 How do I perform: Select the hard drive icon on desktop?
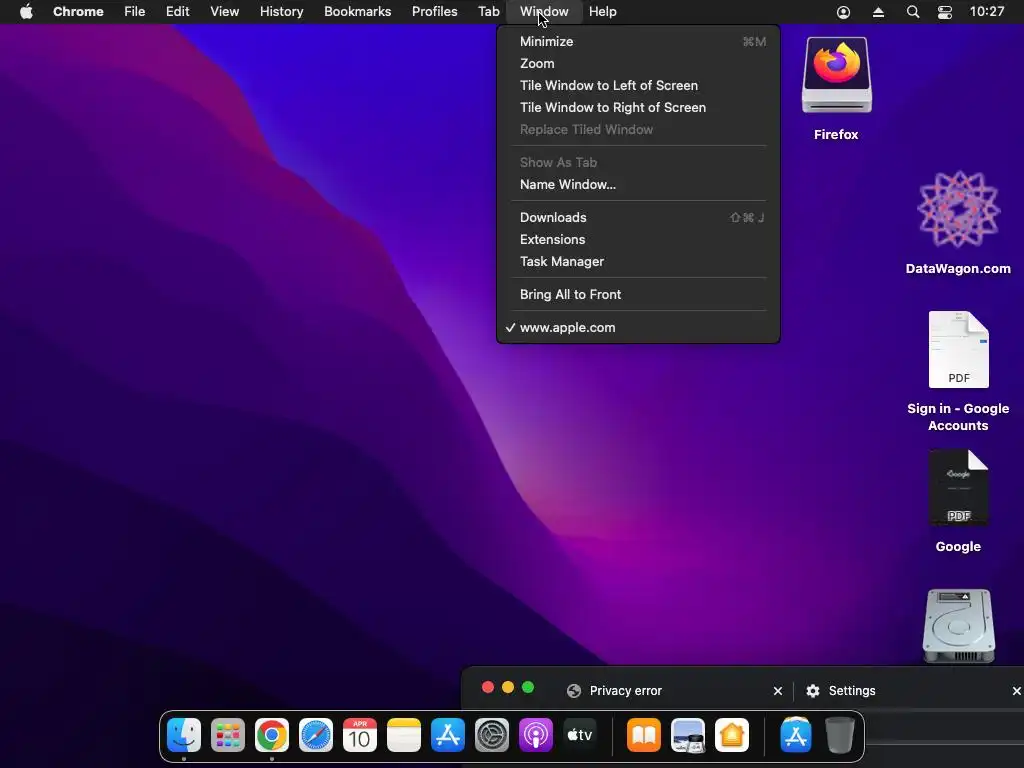point(958,626)
